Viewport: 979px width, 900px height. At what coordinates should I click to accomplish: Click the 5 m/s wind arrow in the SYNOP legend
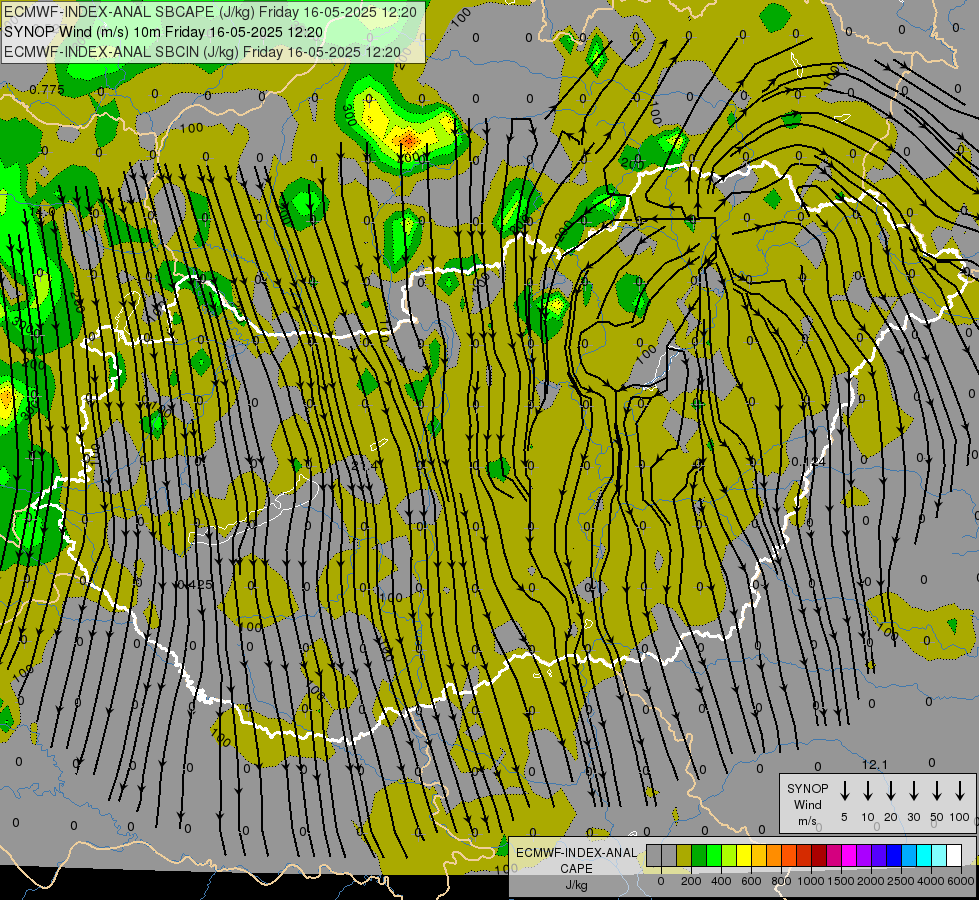tap(845, 791)
